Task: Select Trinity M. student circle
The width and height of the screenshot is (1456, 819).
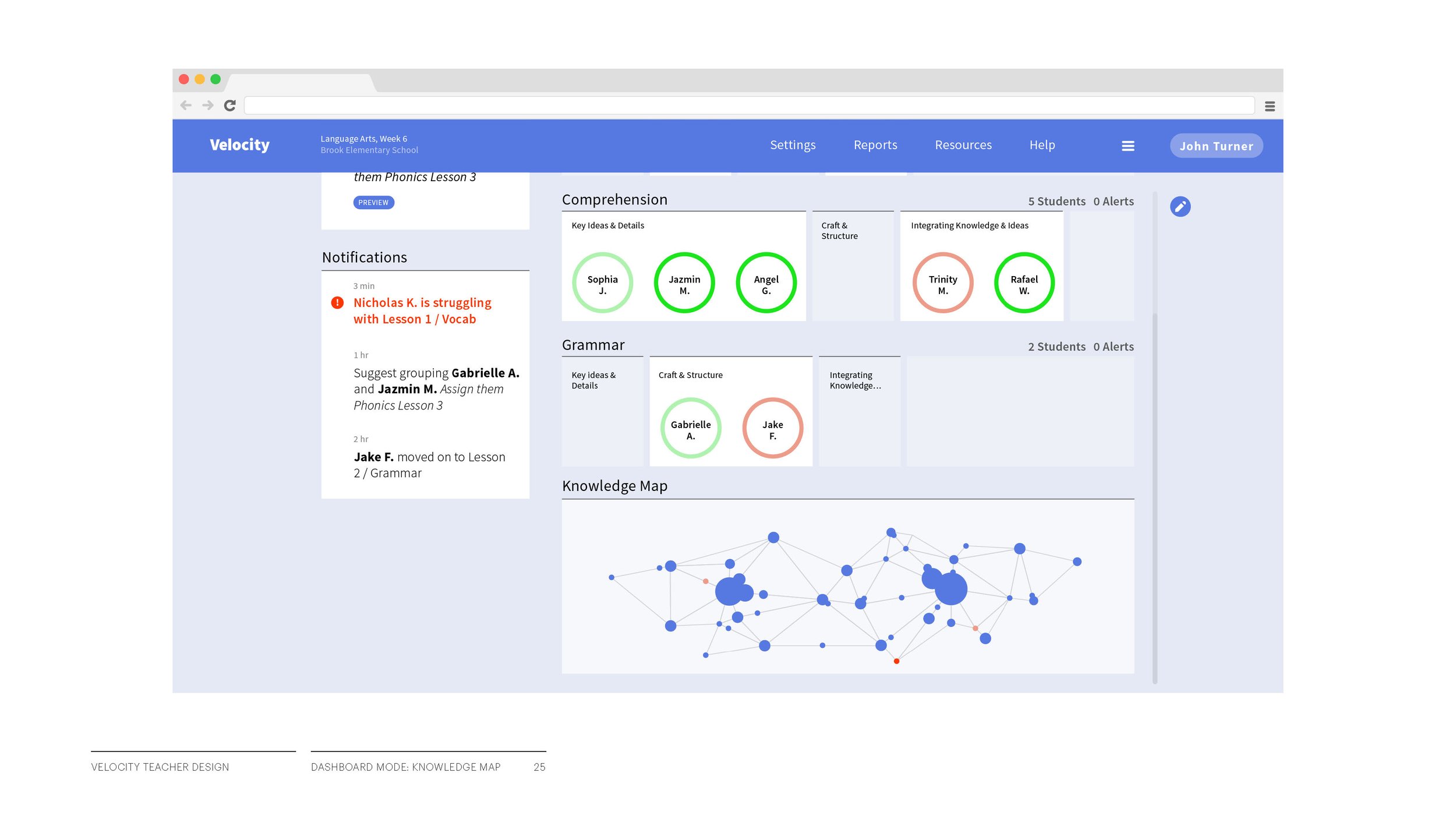Action: pos(942,283)
